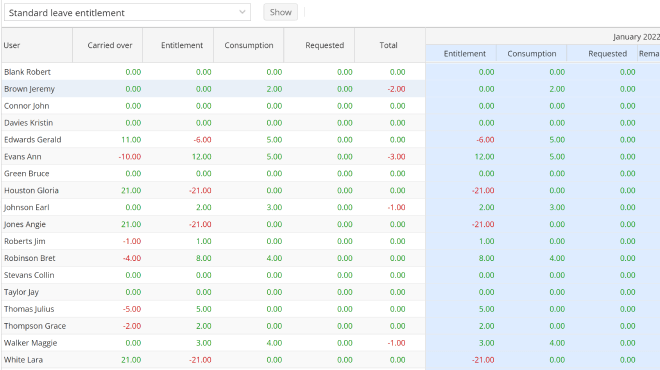Select user Roberts Jim

click(24, 241)
